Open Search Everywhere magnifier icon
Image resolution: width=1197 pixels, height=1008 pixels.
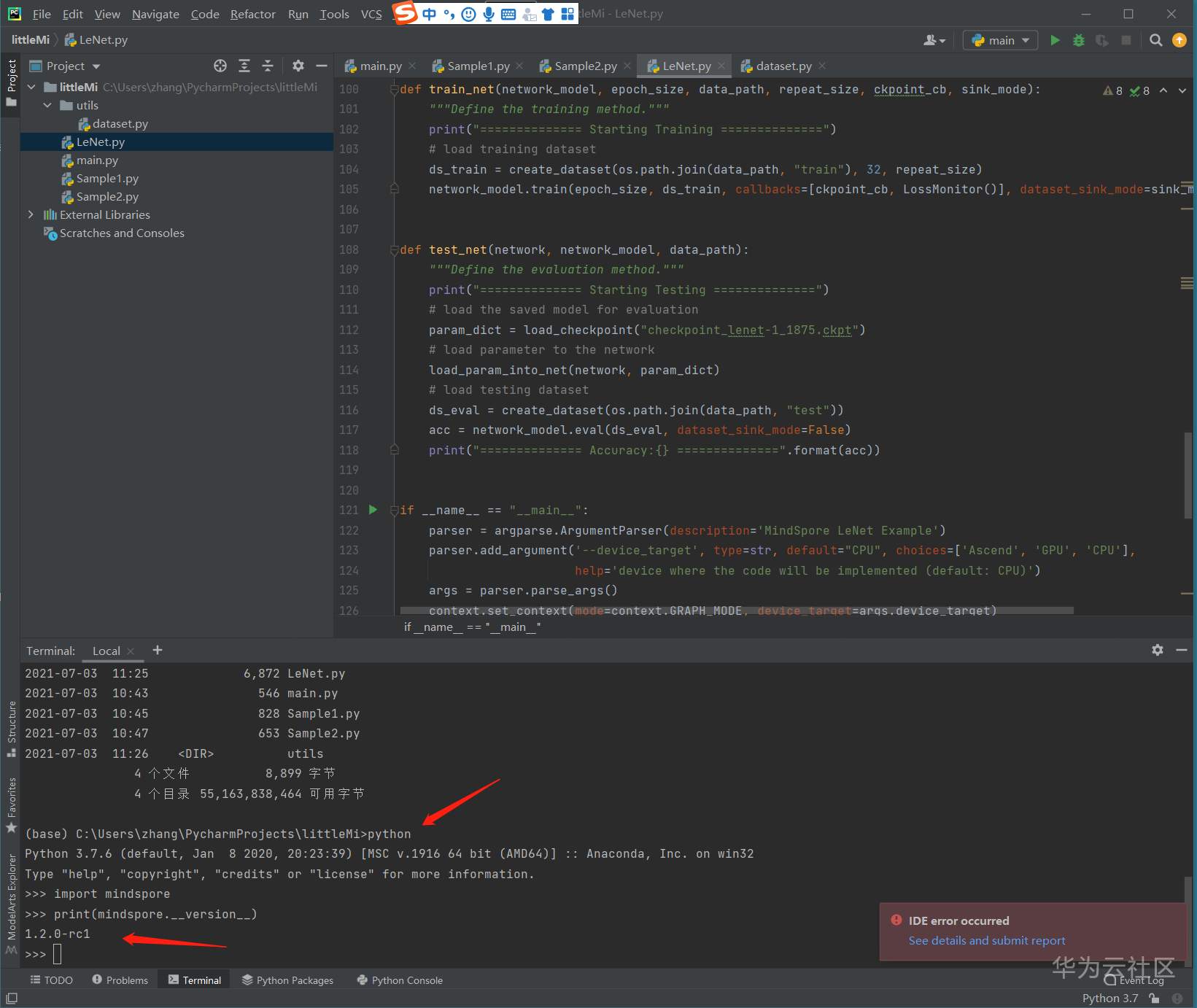tap(1155, 40)
